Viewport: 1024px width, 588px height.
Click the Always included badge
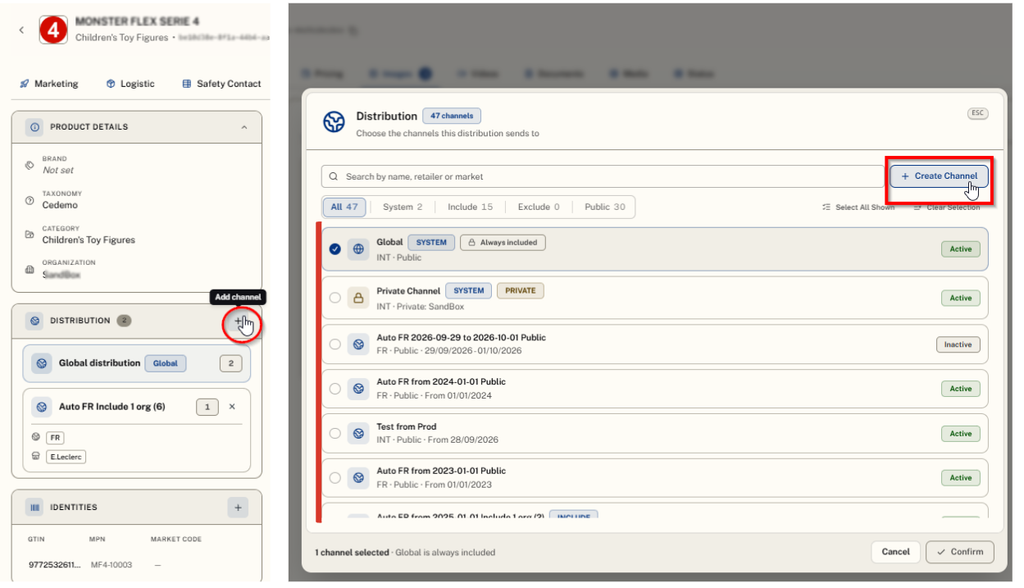pos(503,242)
